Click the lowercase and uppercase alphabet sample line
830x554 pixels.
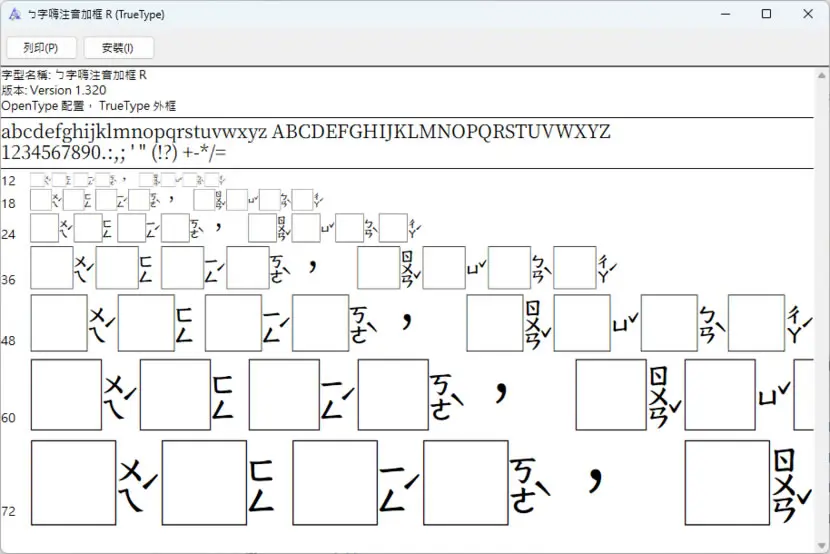pos(306,132)
